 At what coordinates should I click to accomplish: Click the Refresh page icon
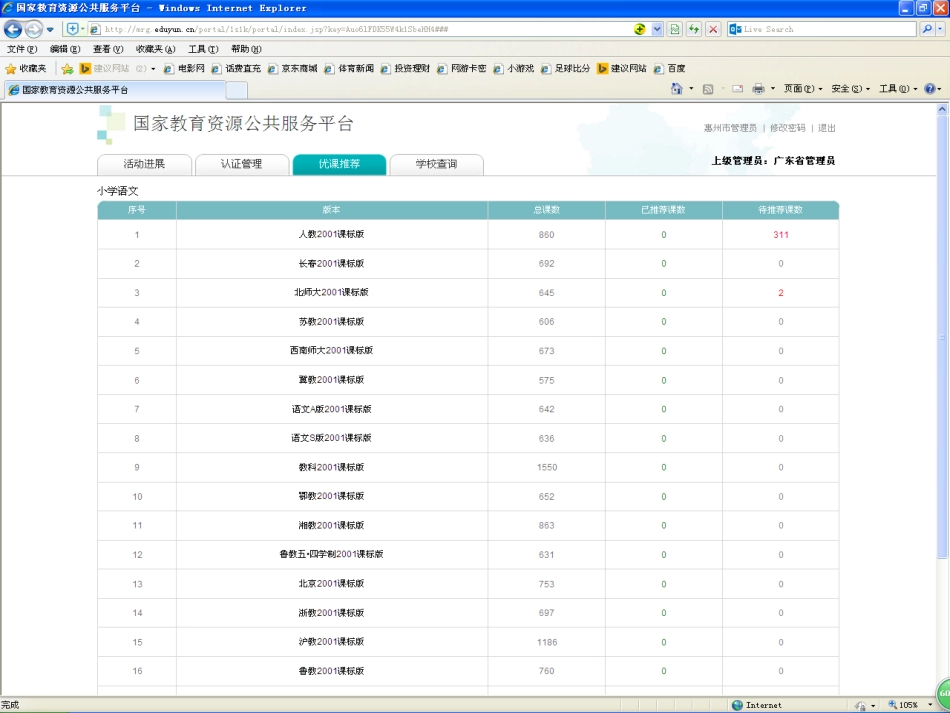[x=694, y=29]
